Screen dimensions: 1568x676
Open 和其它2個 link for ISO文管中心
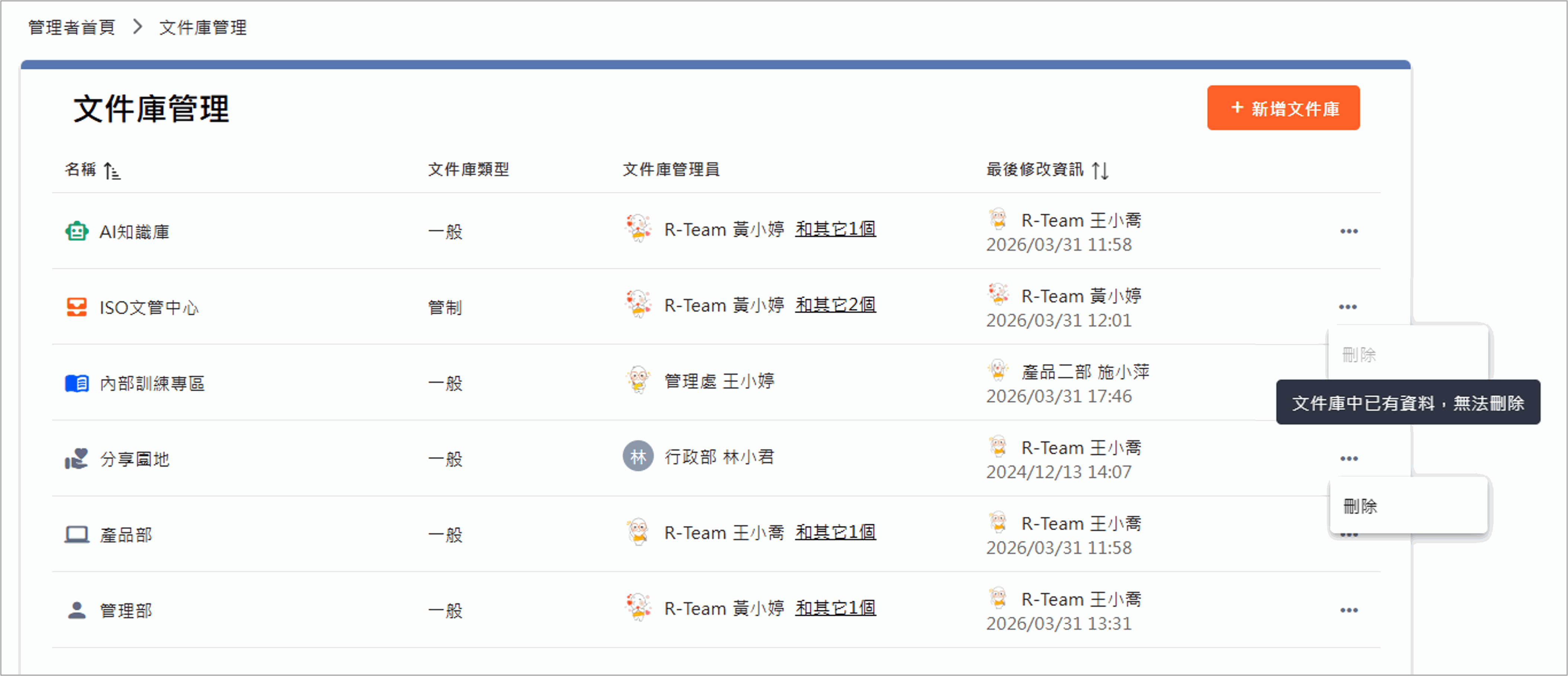point(835,304)
